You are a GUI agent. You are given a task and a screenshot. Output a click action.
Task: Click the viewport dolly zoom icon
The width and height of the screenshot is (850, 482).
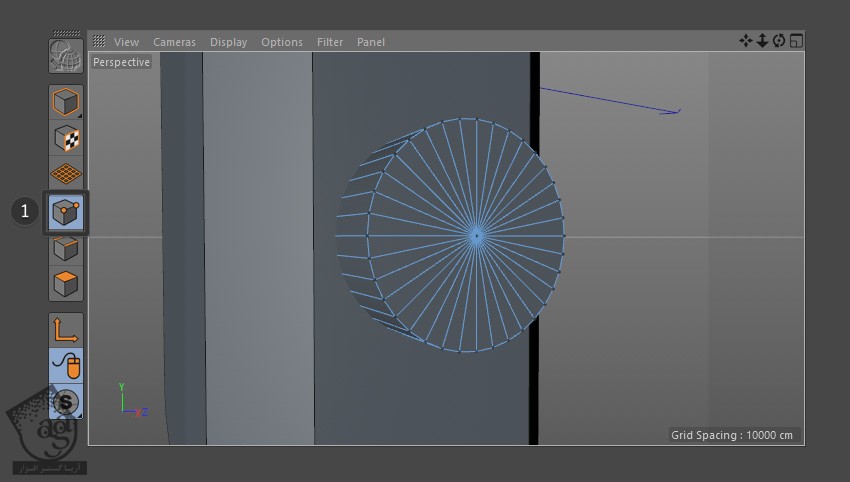click(762, 41)
